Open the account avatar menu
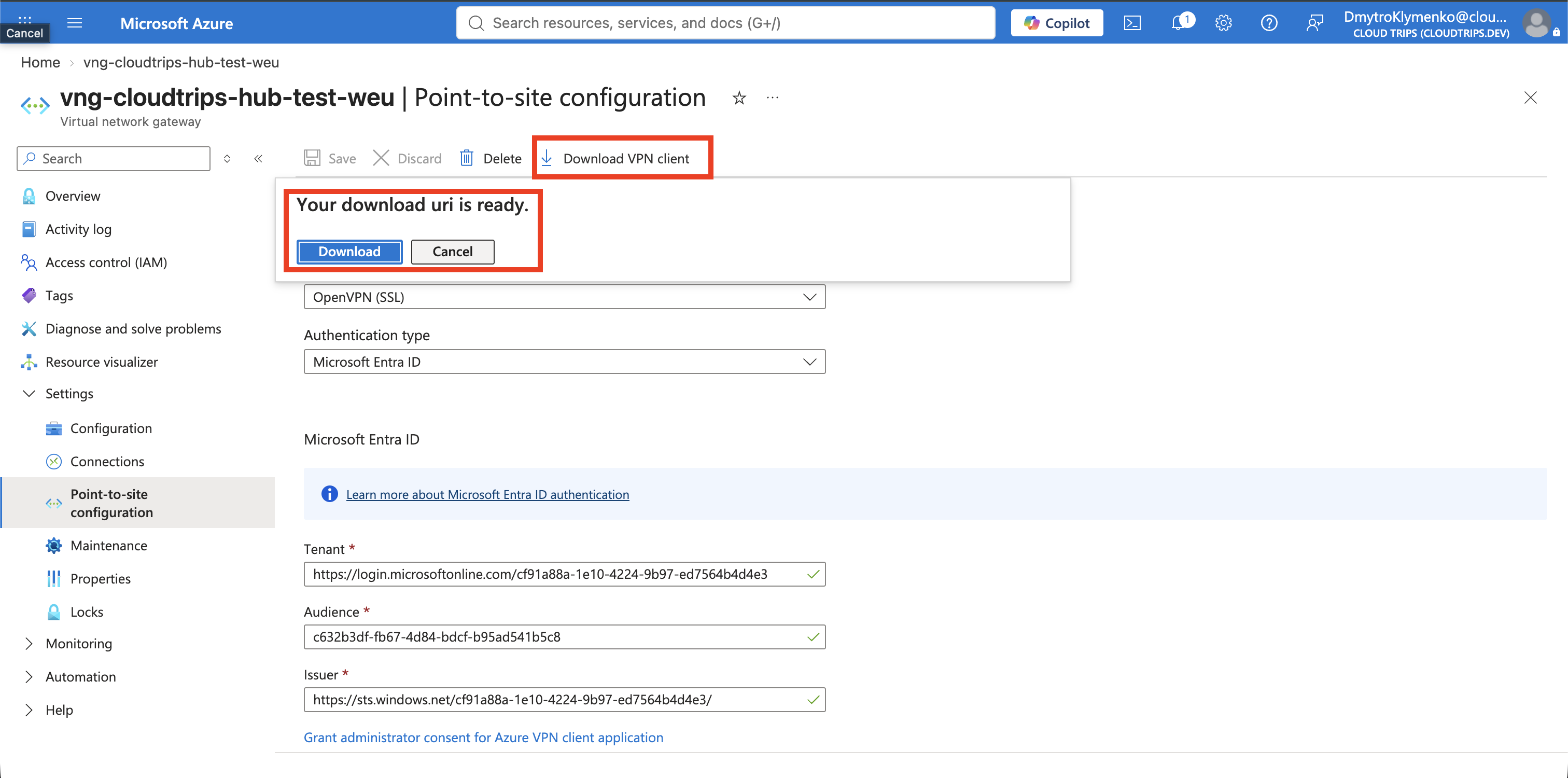Image resolution: width=1568 pixels, height=778 pixels. click(1536, 23)
